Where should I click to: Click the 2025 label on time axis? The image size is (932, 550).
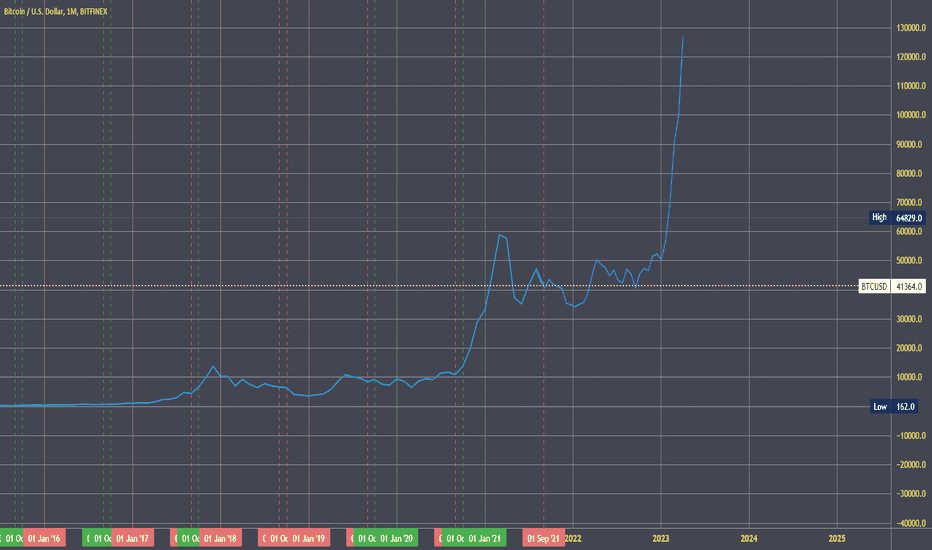837,539
